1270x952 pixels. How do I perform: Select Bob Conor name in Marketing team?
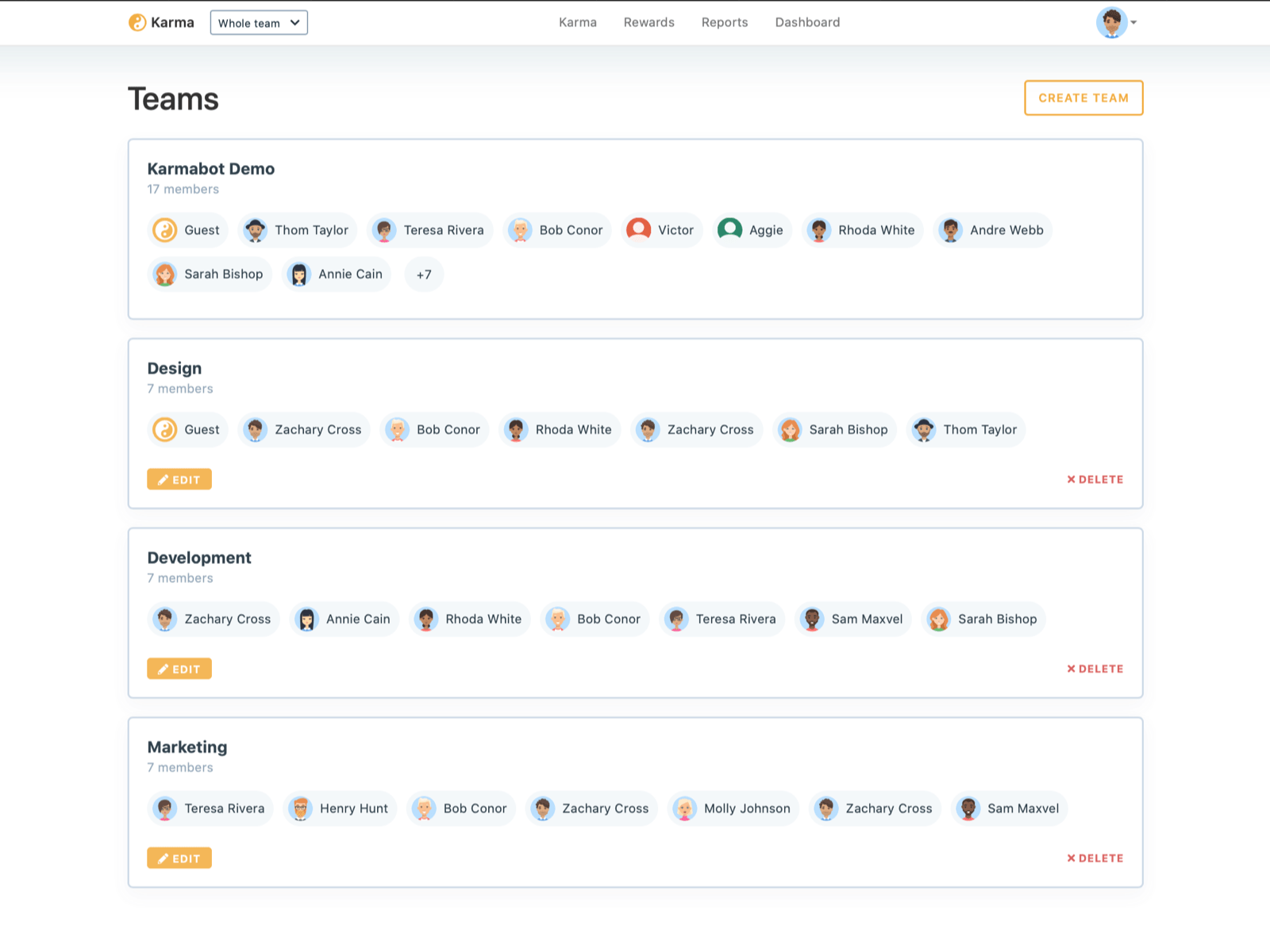click(475, 809)
